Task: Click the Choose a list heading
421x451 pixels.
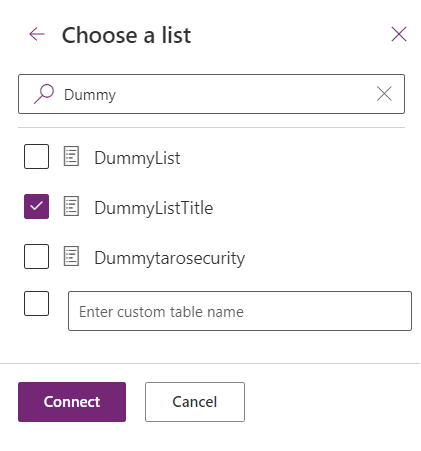Action: click(126, 35)
